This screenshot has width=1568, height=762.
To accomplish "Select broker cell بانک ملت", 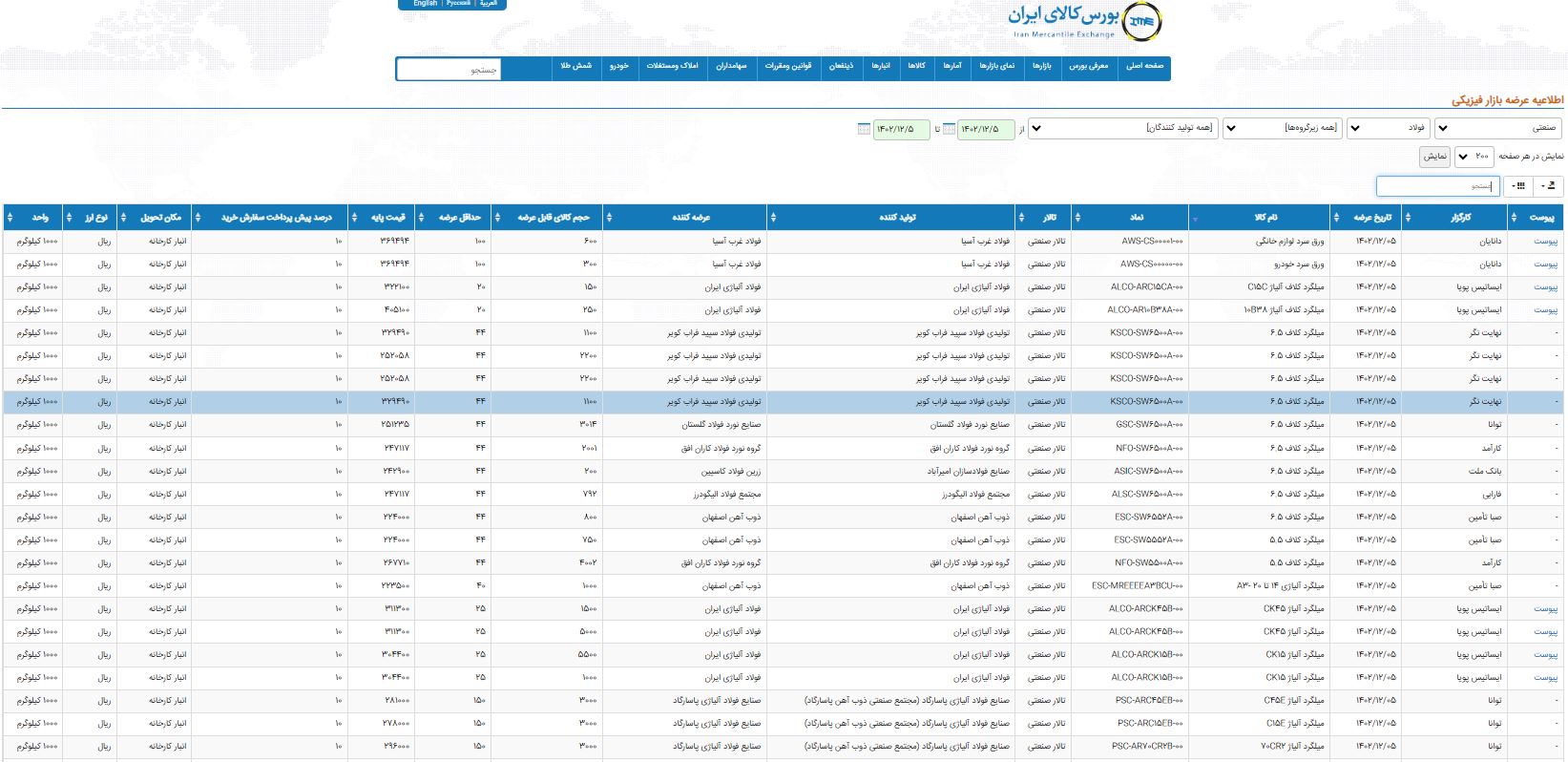I will click(x=1456, y=471).
